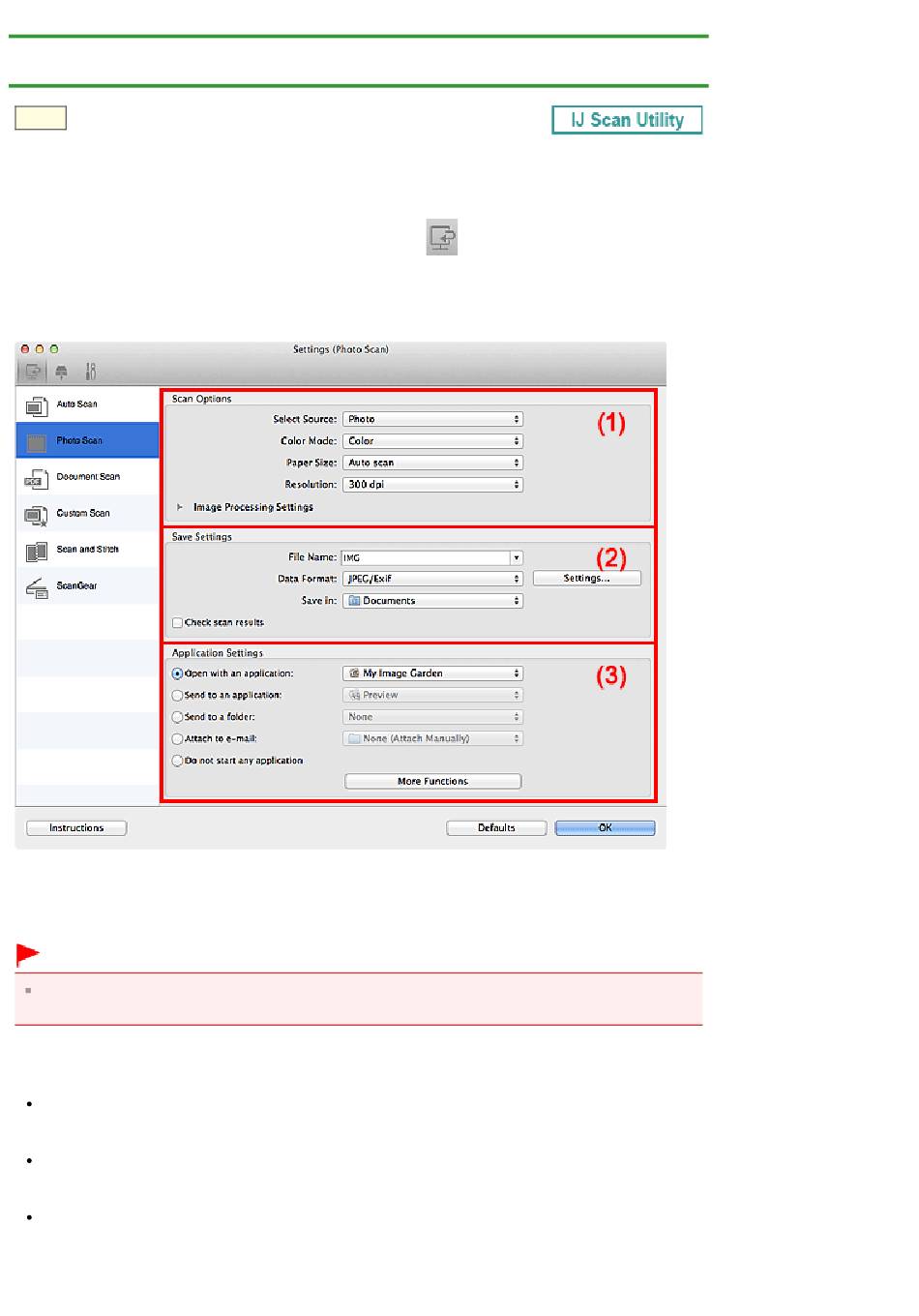Click the Defaults button
Viewport: 919px width, 1316px height.
(x=496, y=828)
